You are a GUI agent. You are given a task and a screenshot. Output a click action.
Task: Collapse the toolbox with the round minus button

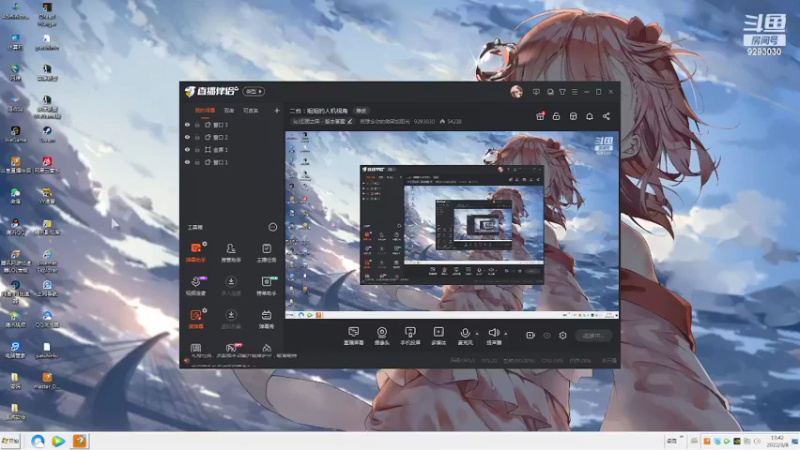pos(273,227)
